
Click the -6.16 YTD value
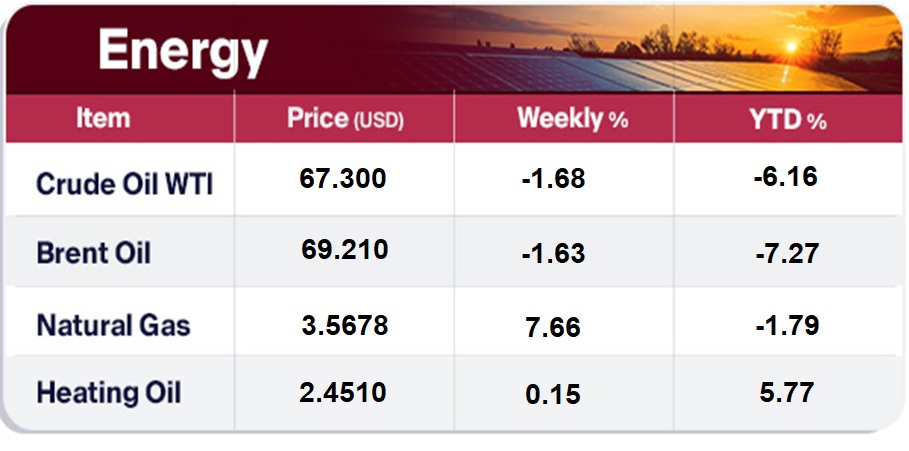[x=787, y=177]
